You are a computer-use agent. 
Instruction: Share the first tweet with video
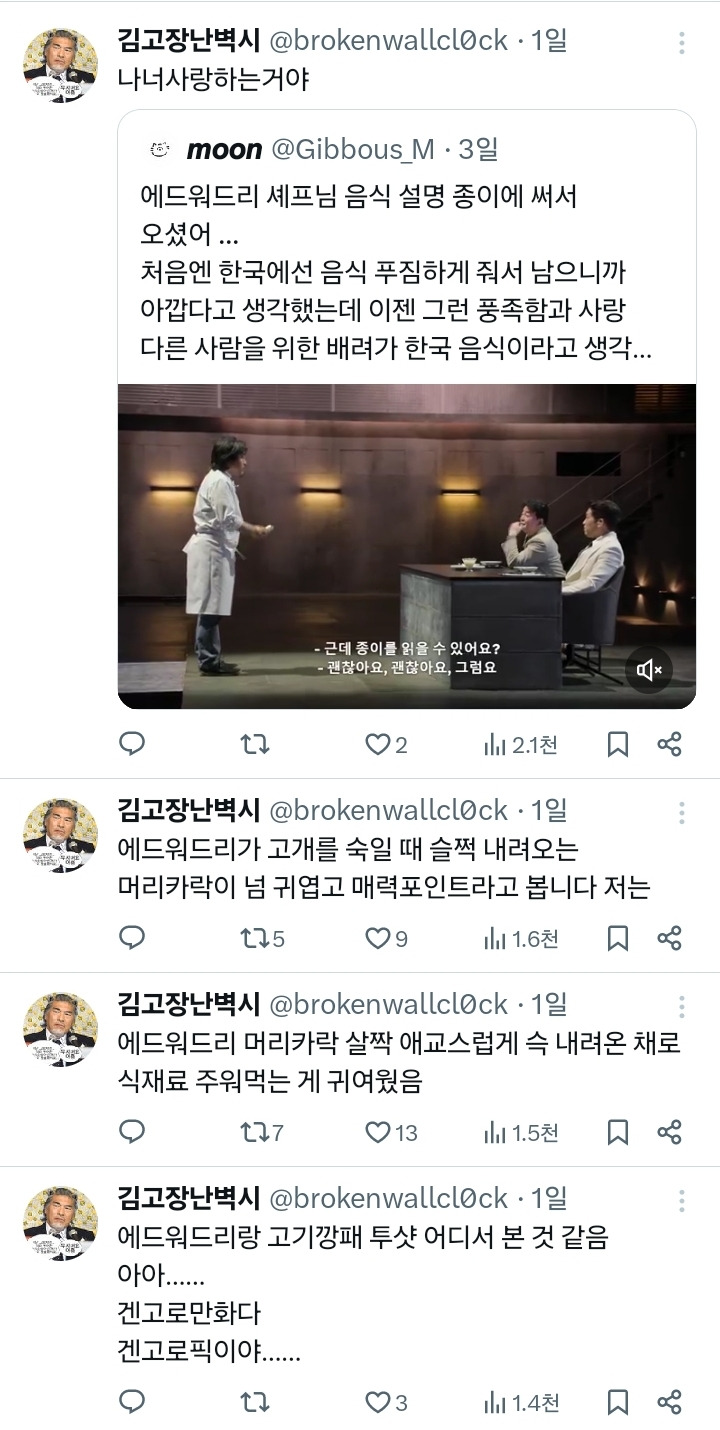tap(670, 744)
